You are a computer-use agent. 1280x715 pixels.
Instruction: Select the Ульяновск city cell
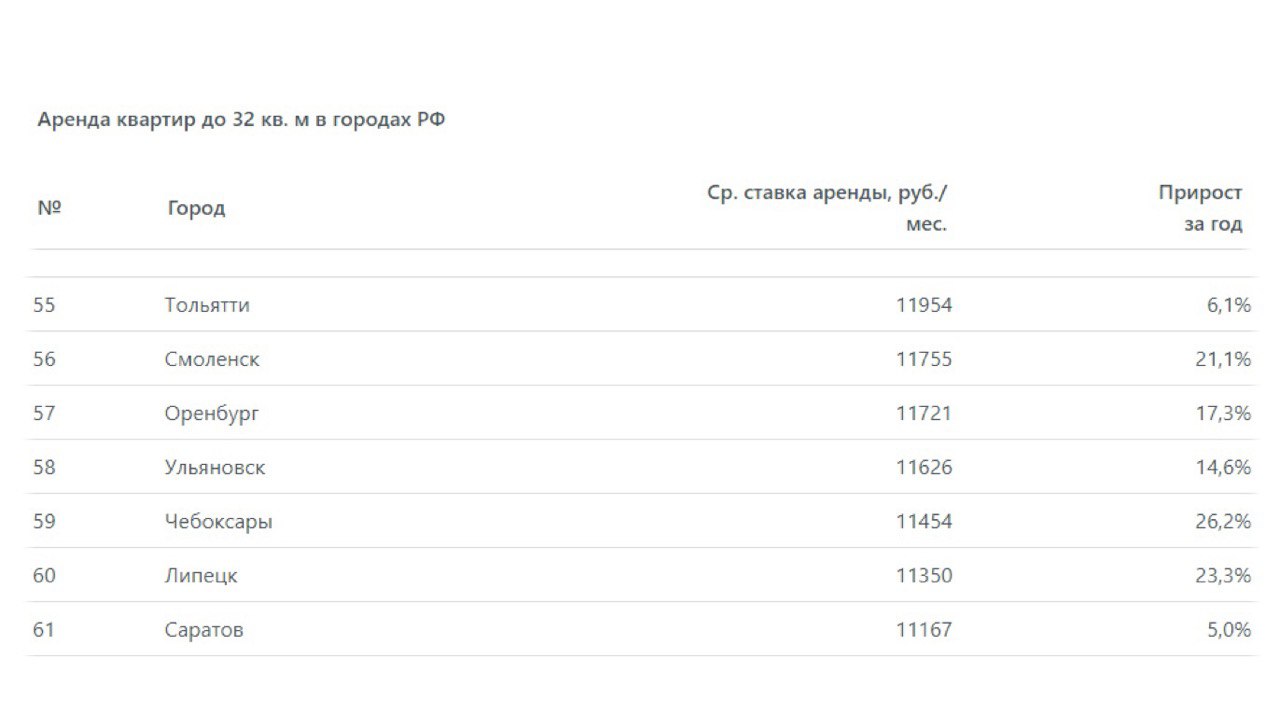215,467
